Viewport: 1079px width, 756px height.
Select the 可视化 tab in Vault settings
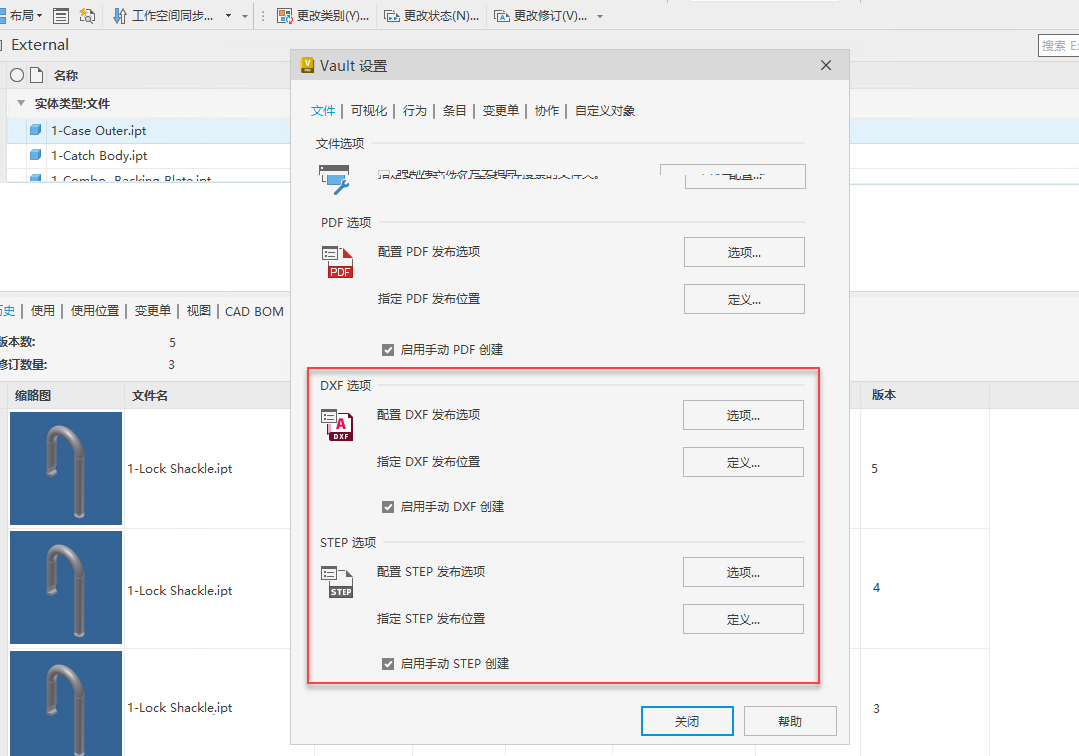(x=369, y=111)
